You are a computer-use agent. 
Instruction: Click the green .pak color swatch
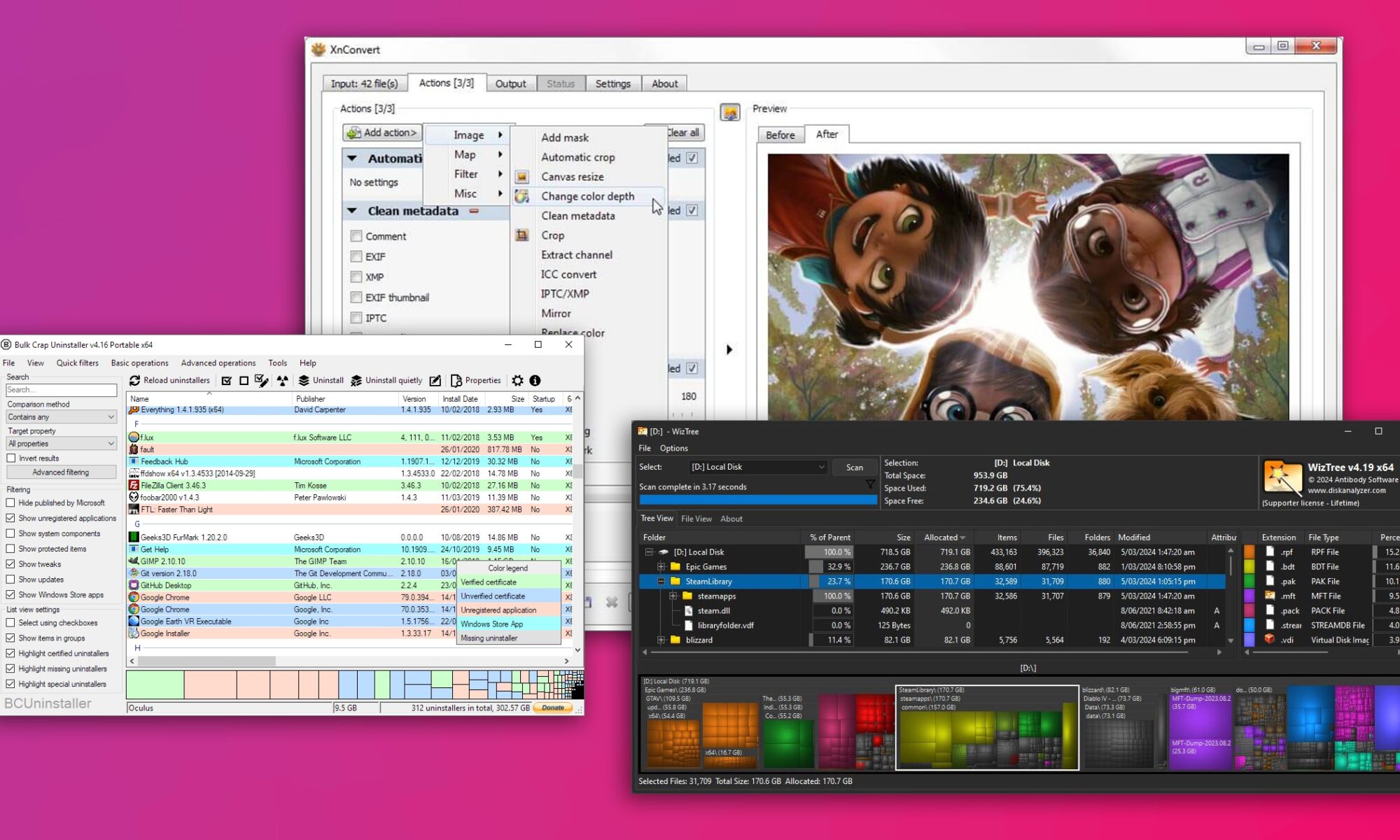[x=1249, y=581]
